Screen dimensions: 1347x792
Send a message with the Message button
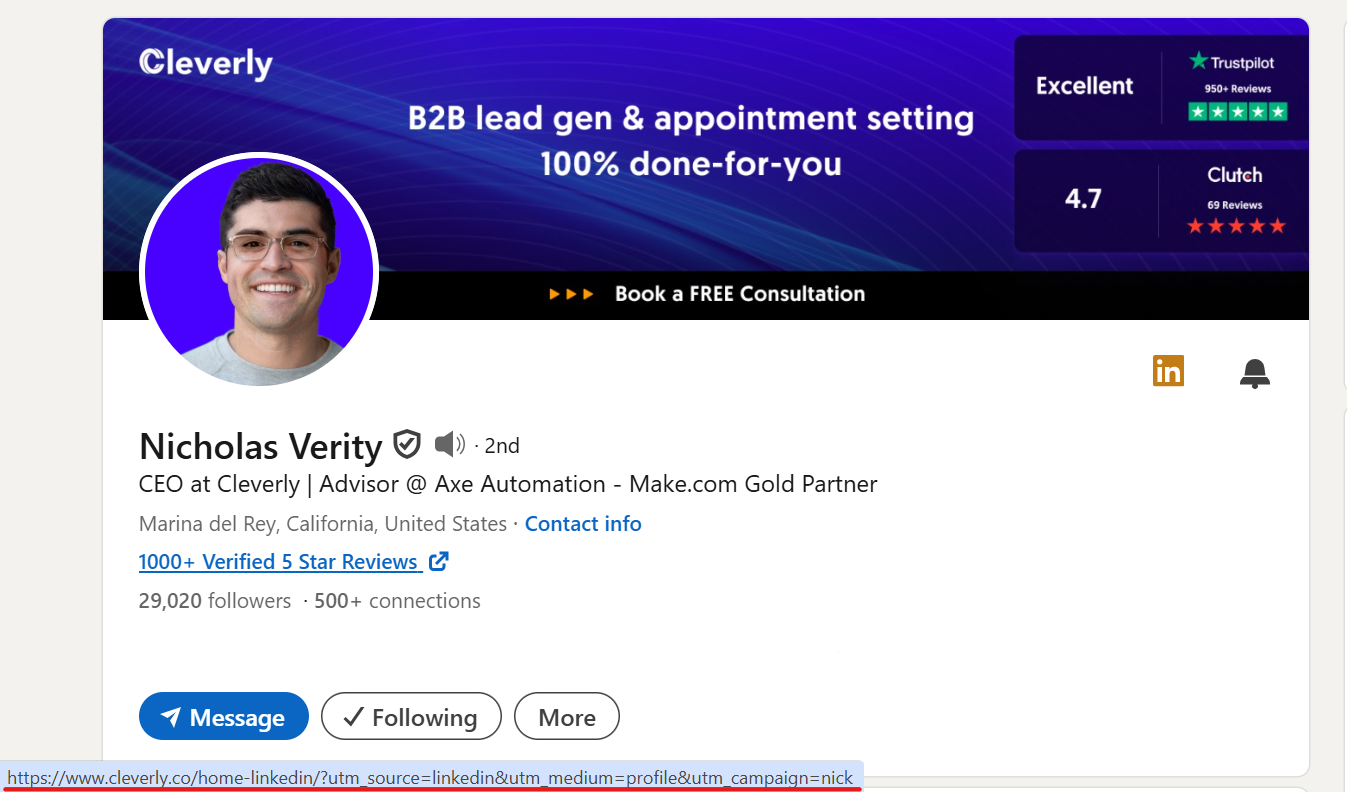point(224,716)
